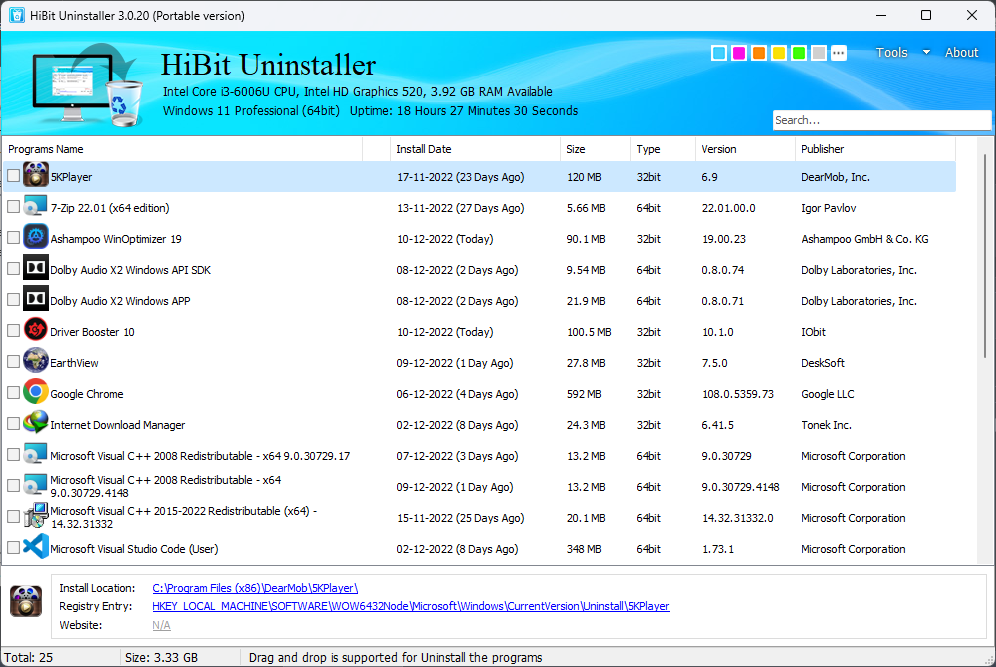Screen dimensions: 996x667
Task: Click the Visual C++ 2015-2022 Redistributable icon
Action: 36,516
